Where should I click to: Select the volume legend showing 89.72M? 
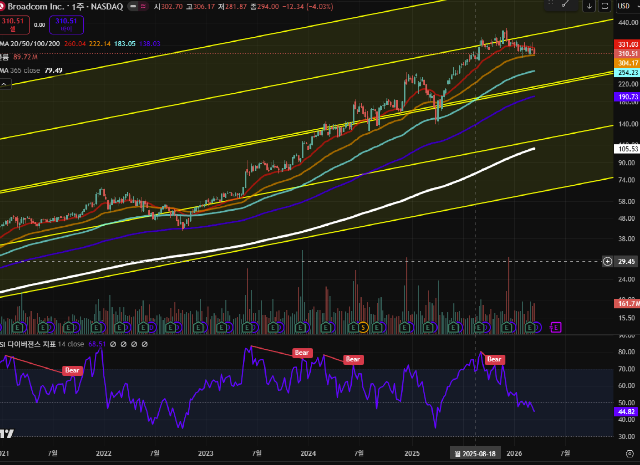point(19,57)
